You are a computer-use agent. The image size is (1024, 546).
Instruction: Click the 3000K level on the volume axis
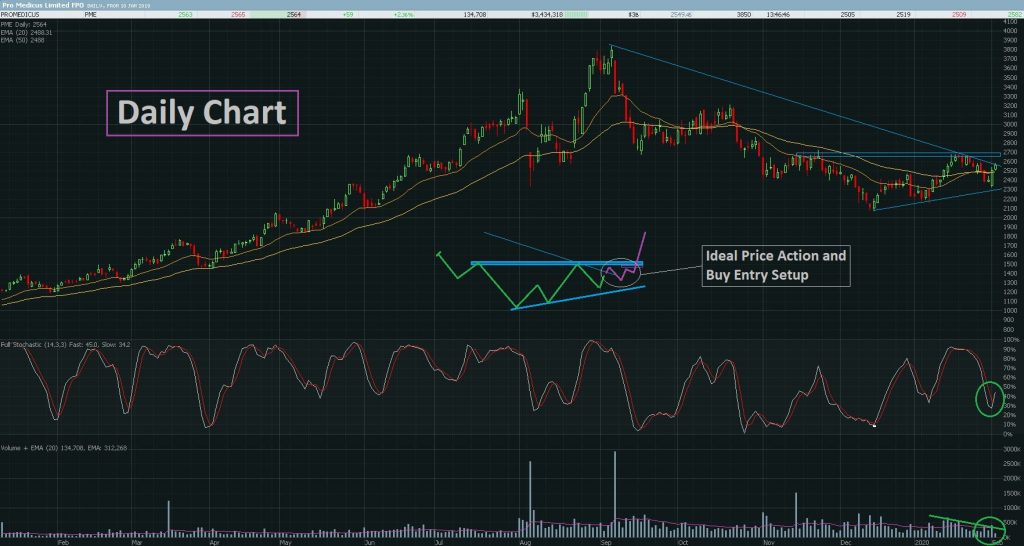coord(1011,450)
